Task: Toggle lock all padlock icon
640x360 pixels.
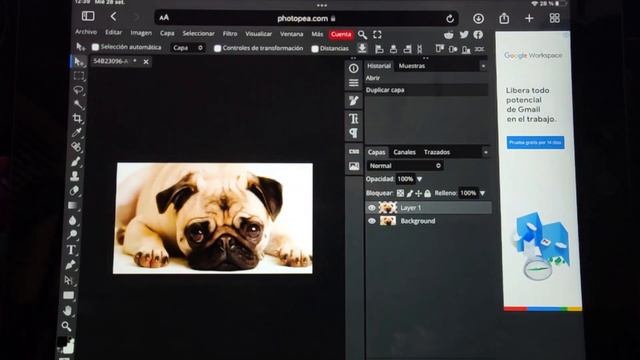Action: 427,193
